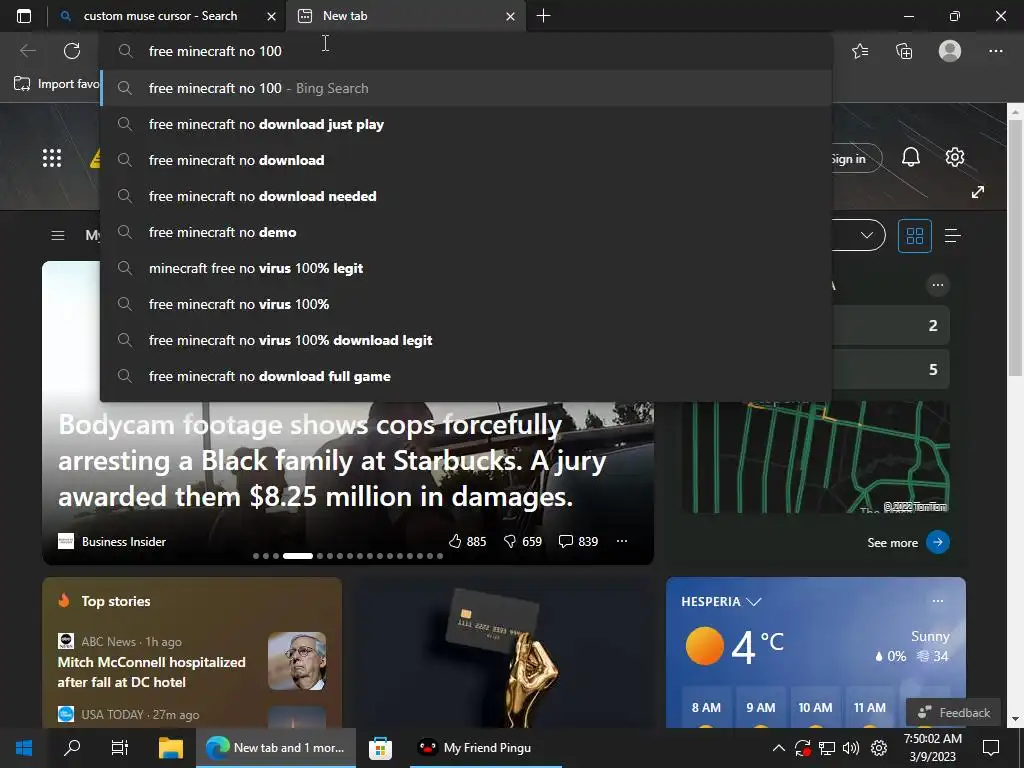Select 'free minecraft no 100 - Bing Search' suggestion
This screenshot has width=1024, height=768.
point(466,88)
